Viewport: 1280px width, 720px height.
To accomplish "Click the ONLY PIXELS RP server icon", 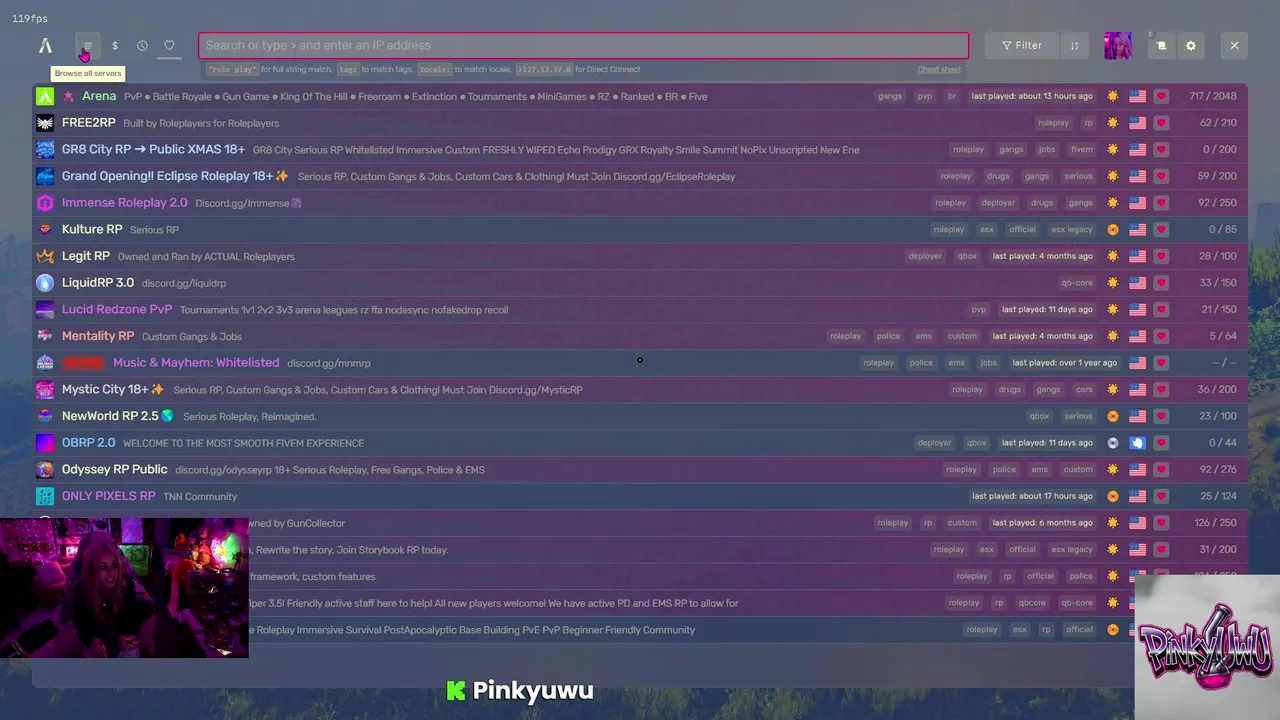I will coord(45,496).
